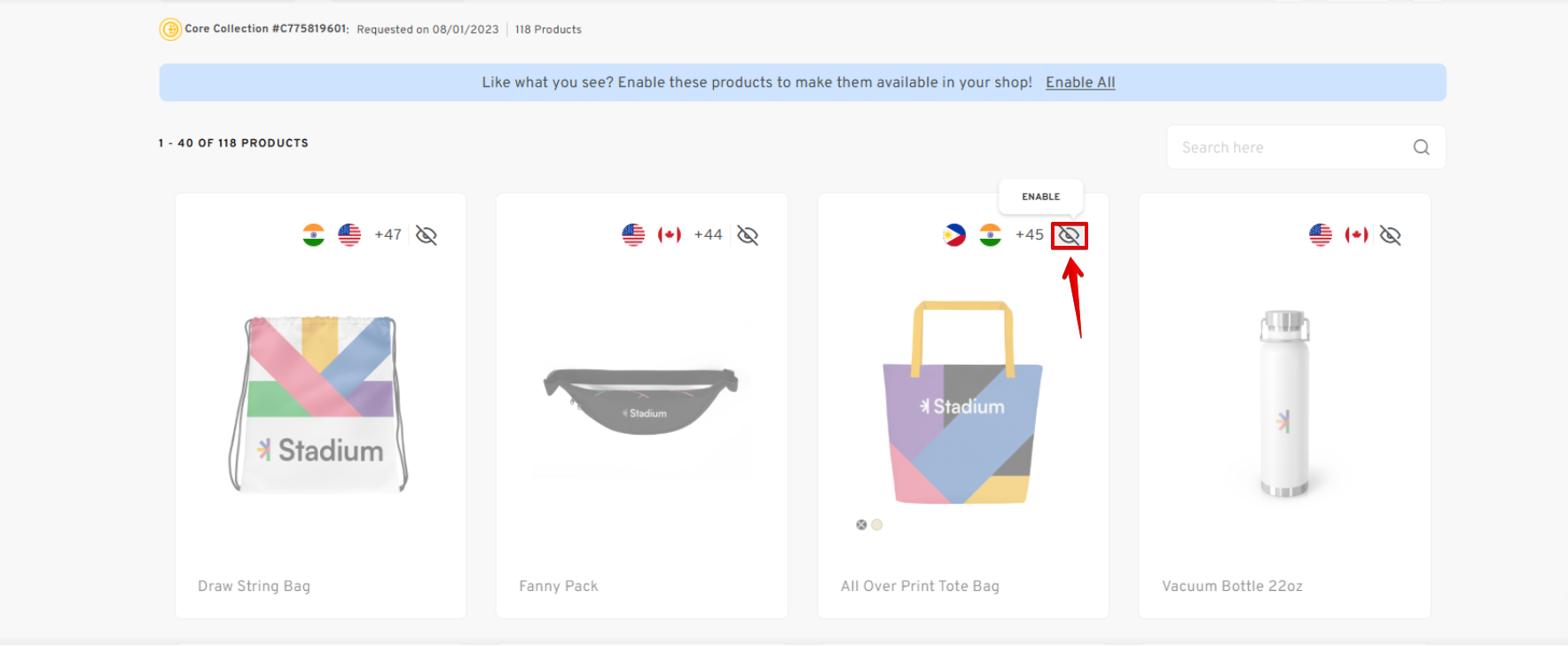The height and width of the screenshot is (646, 1568).
Task: Click India flag on Draw String Bag
Action: coord(314,235)
